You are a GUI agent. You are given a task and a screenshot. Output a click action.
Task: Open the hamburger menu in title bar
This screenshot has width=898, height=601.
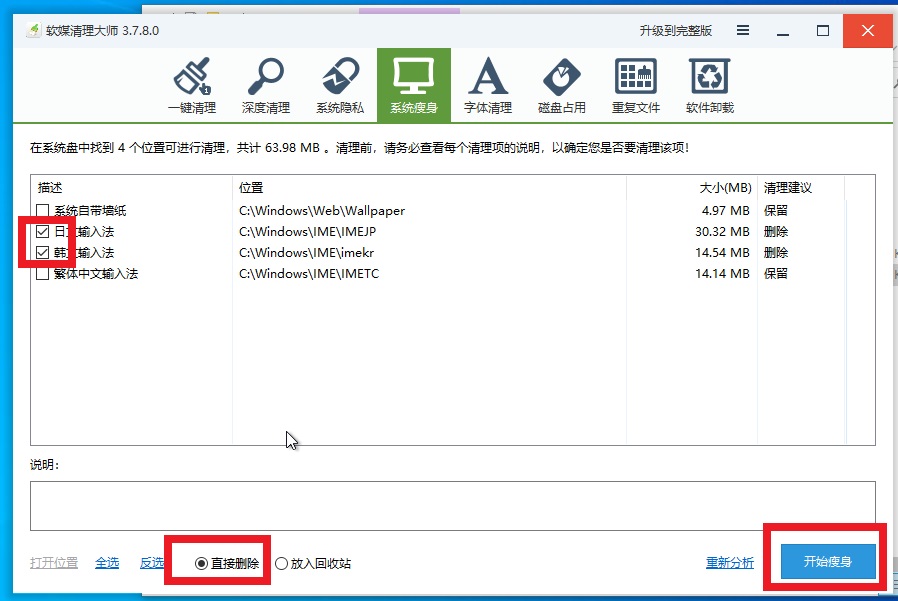pos(743,30)
